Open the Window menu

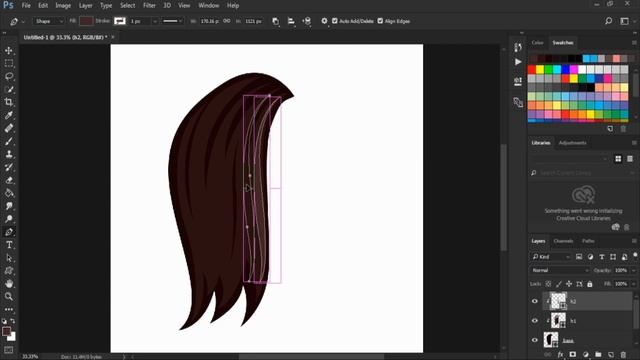coord(209,6)
